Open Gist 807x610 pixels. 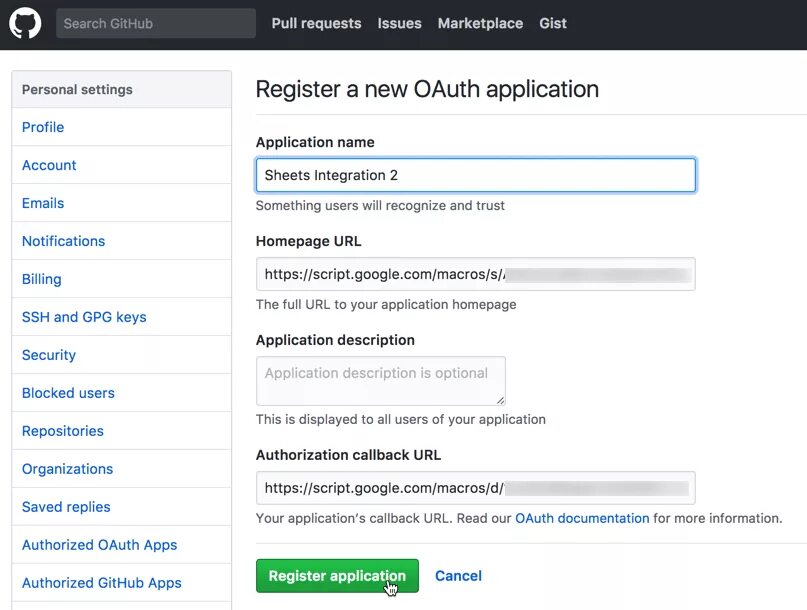tap(553, 23)
